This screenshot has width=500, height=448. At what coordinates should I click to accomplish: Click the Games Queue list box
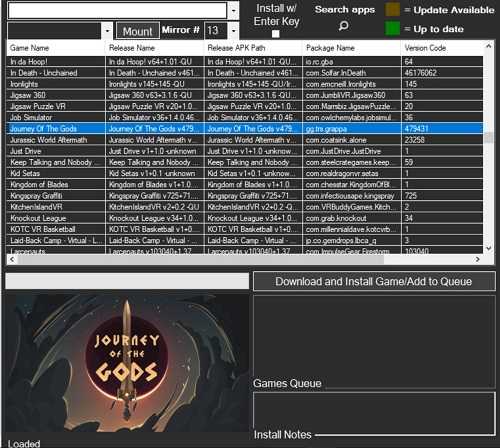pos(374,341)
